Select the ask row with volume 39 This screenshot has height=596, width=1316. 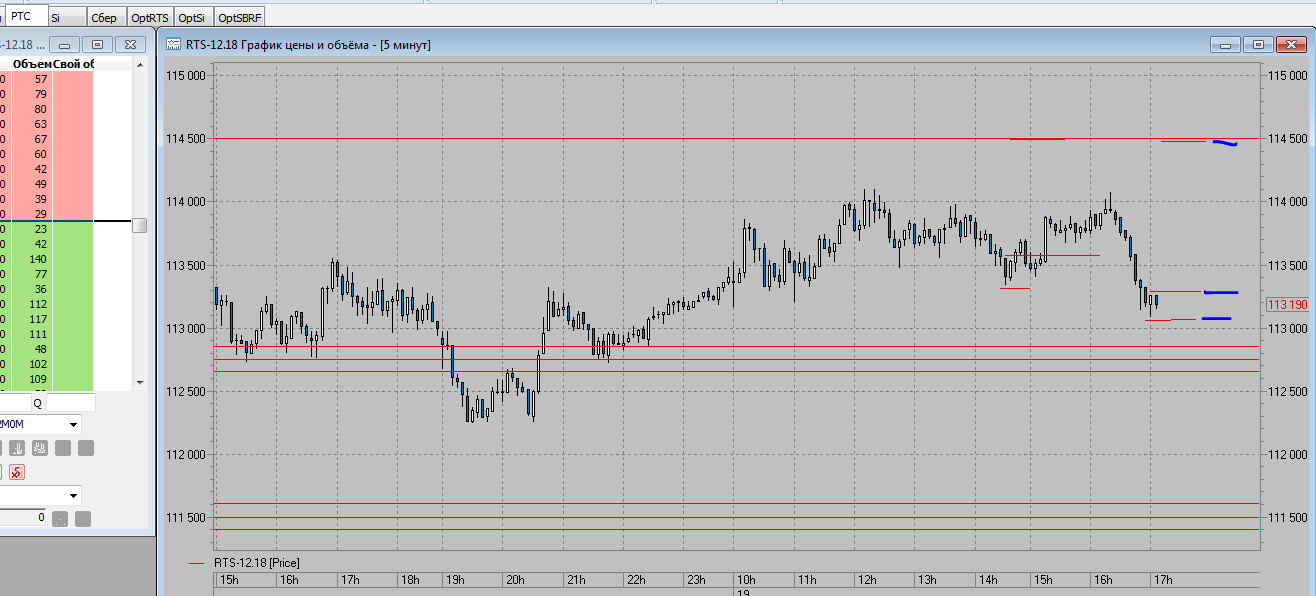click(x=46, y=199)
